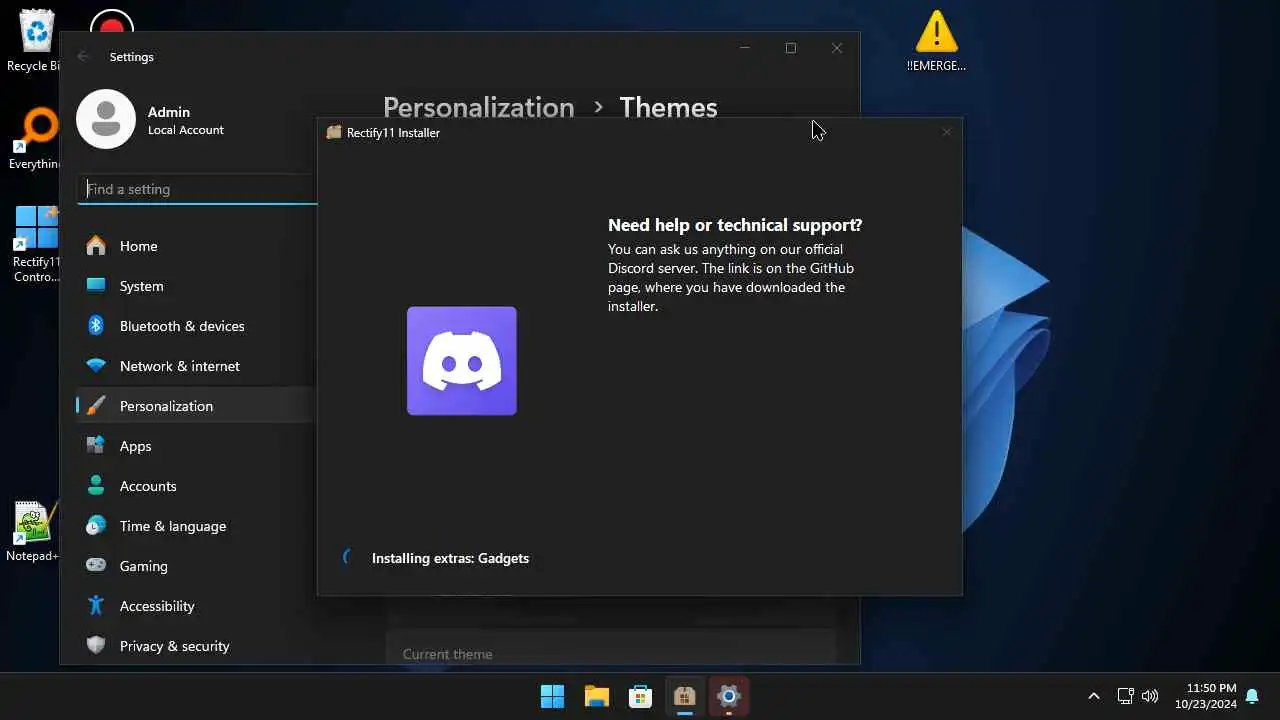Open System settings category
Image resolution: width=1280 pixels, height=720 pixels.
coord(196,286)
